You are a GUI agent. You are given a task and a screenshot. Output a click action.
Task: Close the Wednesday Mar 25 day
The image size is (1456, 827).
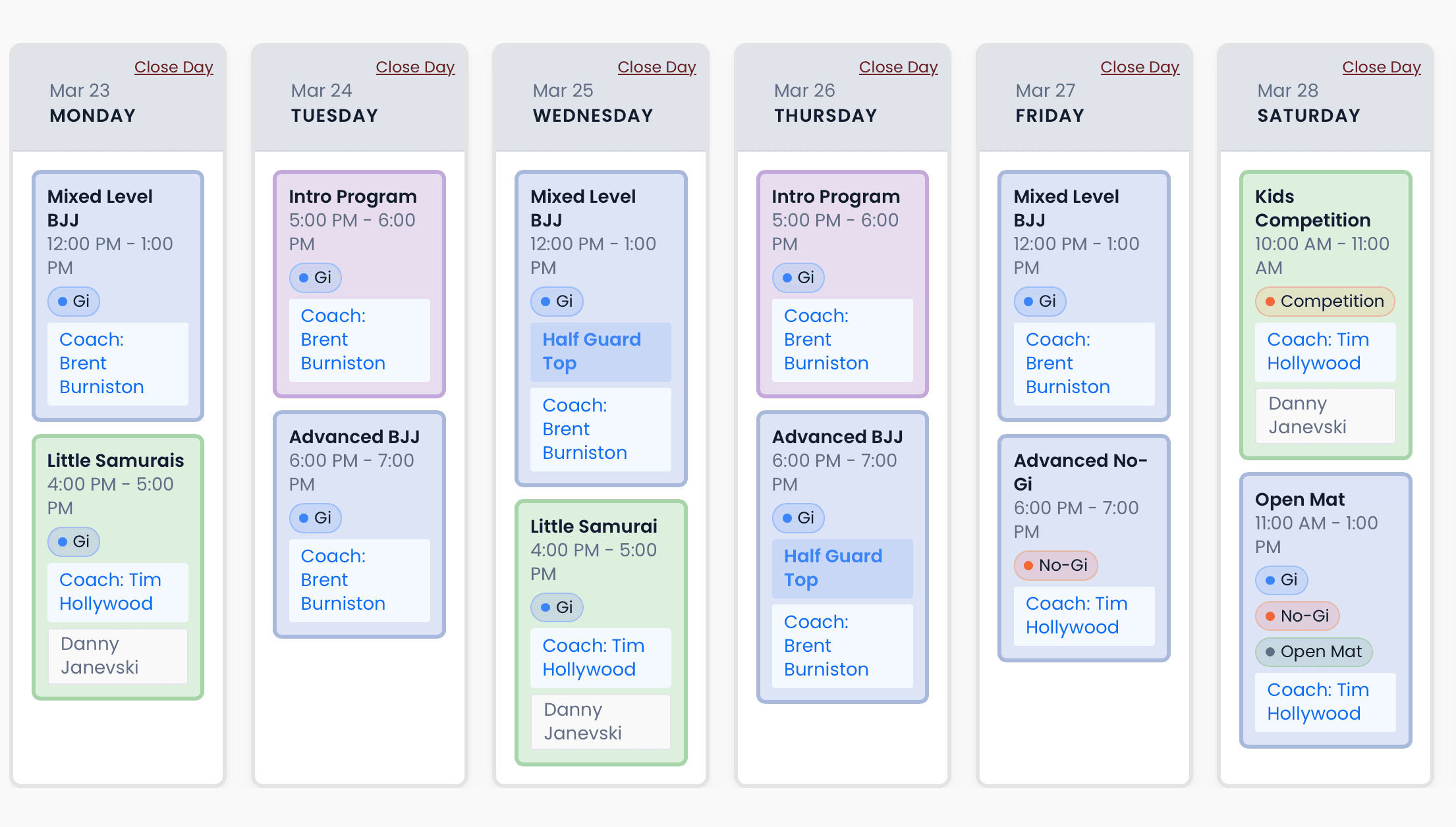pyautogui.click(x=656, y=67)
